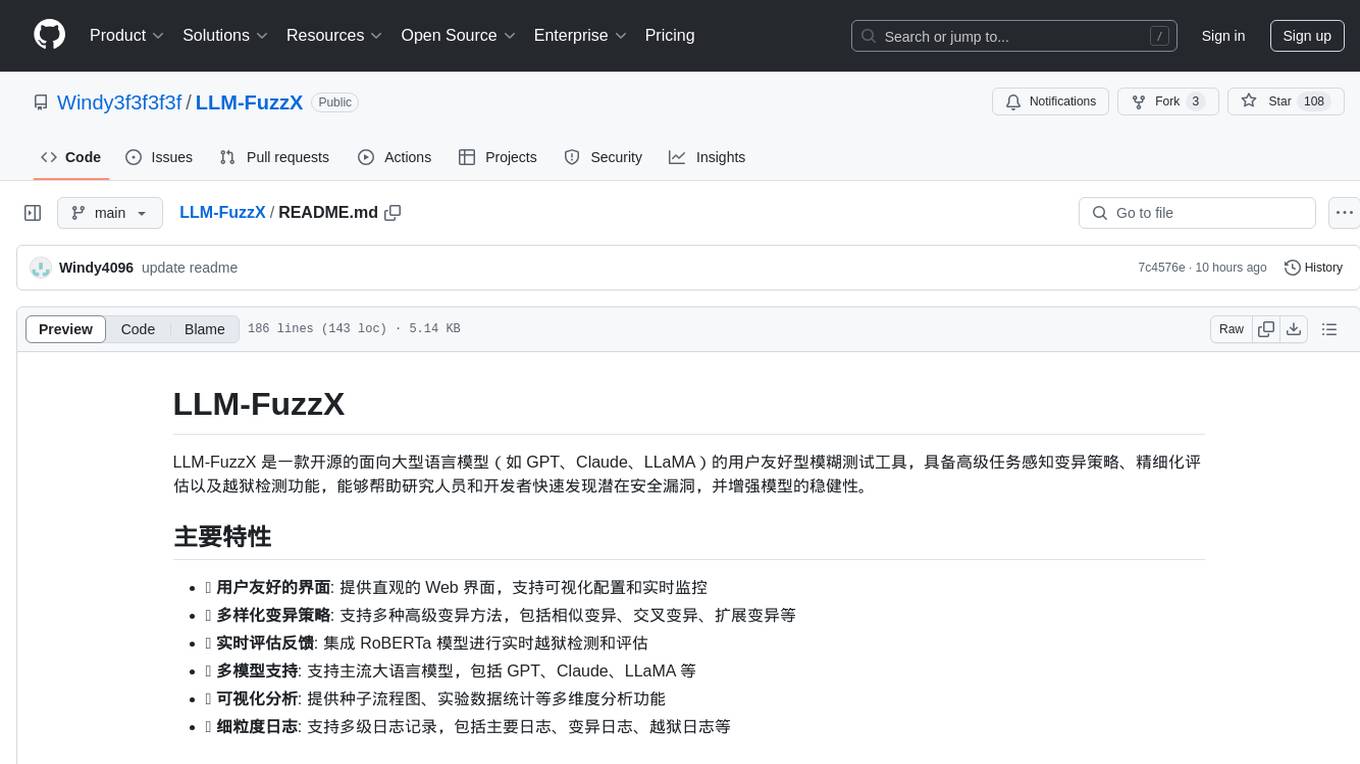The height and width of the screenshot is (764, 1360).
Task: Focus the Search or jump to field
Action: 1014,36
